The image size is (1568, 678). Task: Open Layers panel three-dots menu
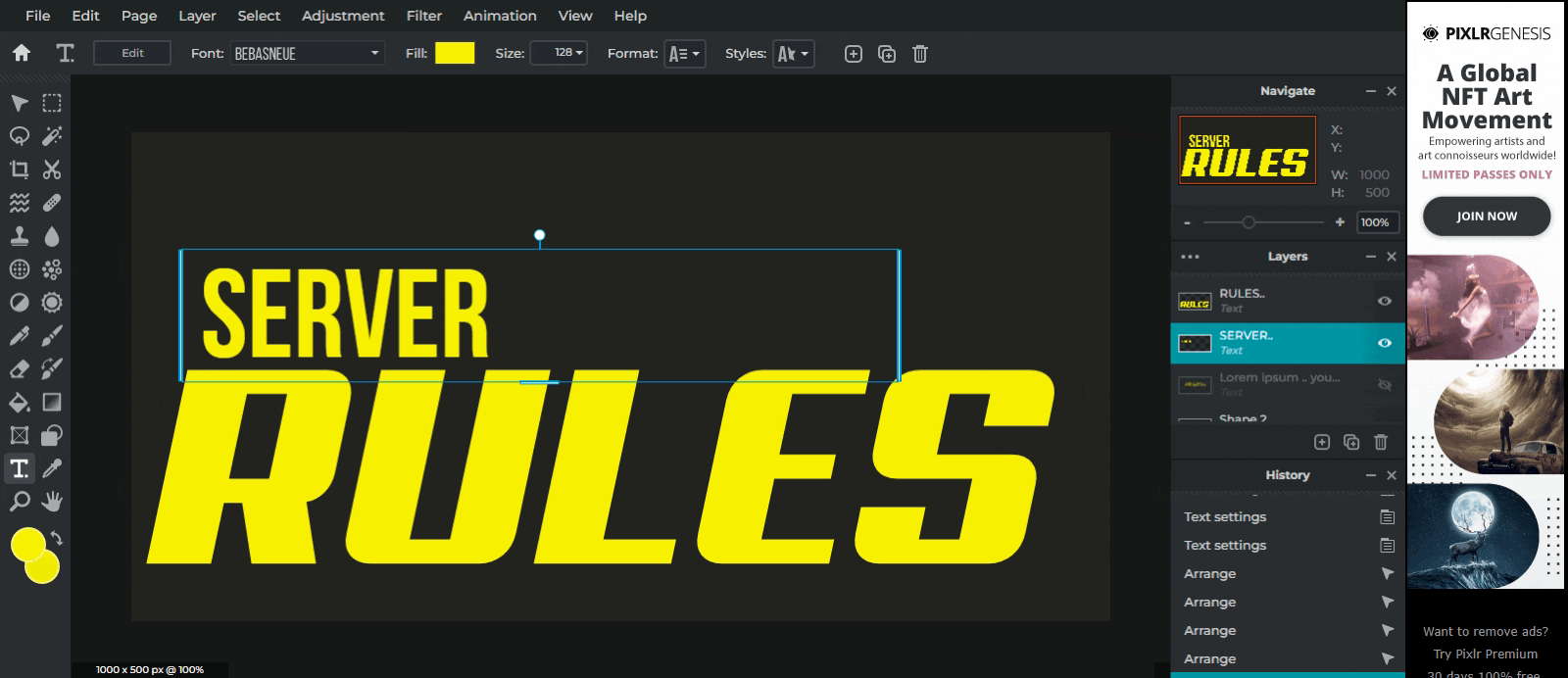1191,257
